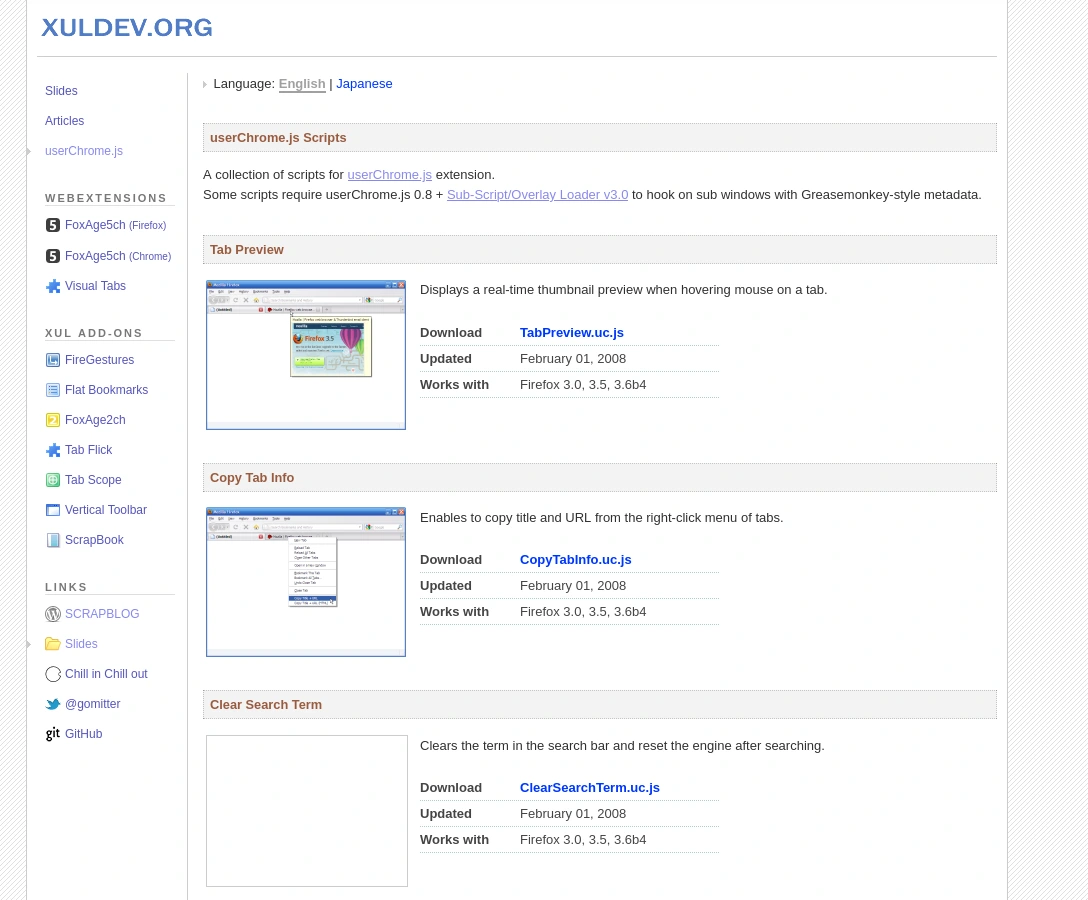This screenshot has width=1088, height=900.
Task: Switch language to Japanese
Action: [x=364, y=84]
